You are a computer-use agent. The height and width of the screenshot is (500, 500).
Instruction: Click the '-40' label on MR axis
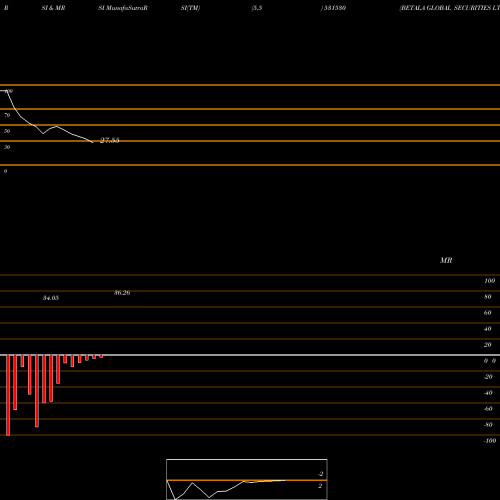(x=488, y=393)
